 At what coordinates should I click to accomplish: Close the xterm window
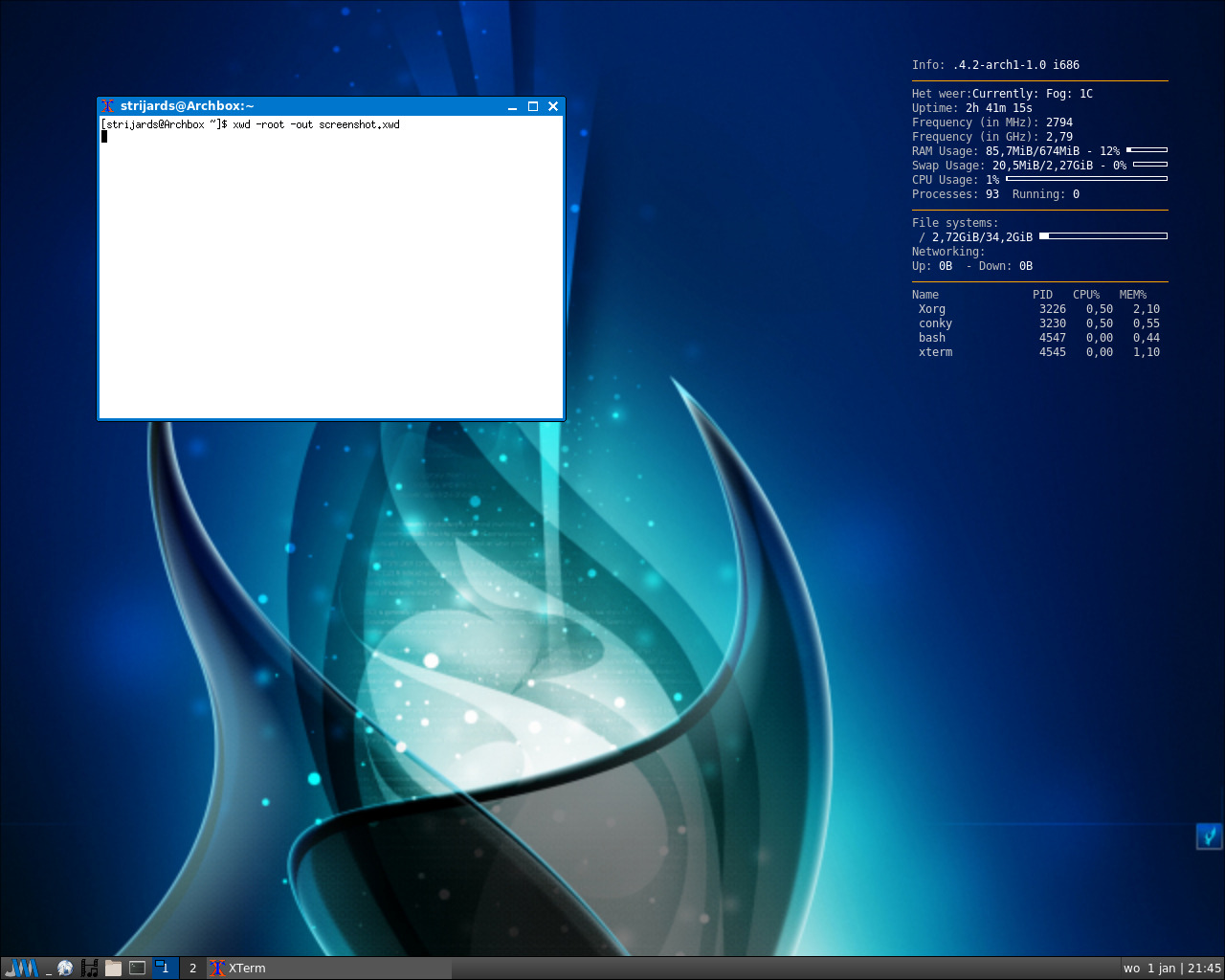tap(553, 106)
